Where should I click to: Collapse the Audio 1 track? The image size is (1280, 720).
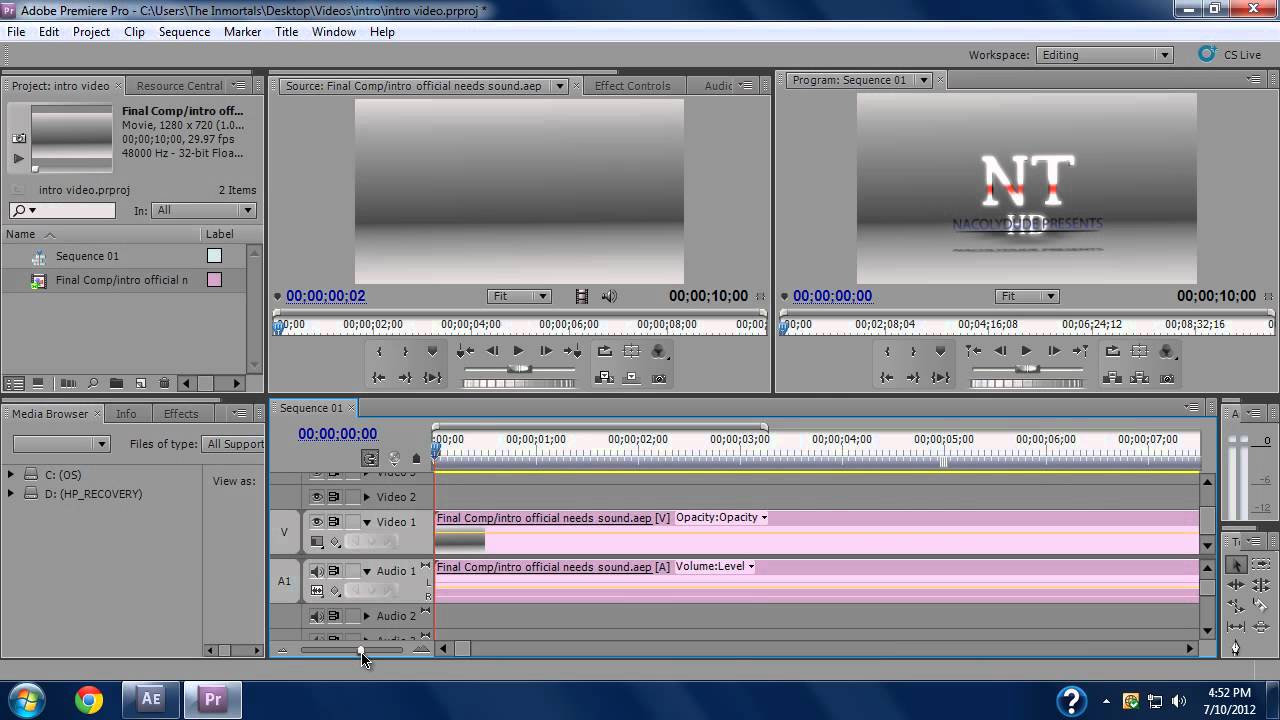pyautogui.click(x=366, y=571)
